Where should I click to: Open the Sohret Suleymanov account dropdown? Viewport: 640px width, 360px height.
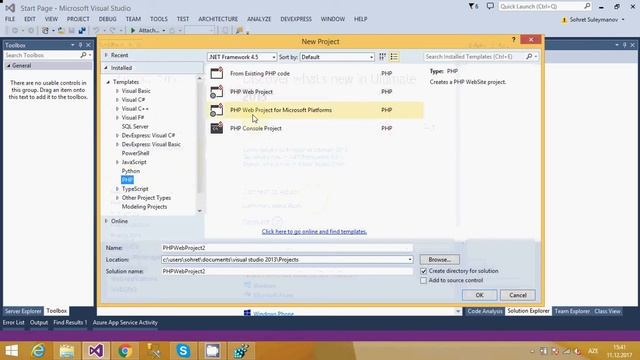623,20
